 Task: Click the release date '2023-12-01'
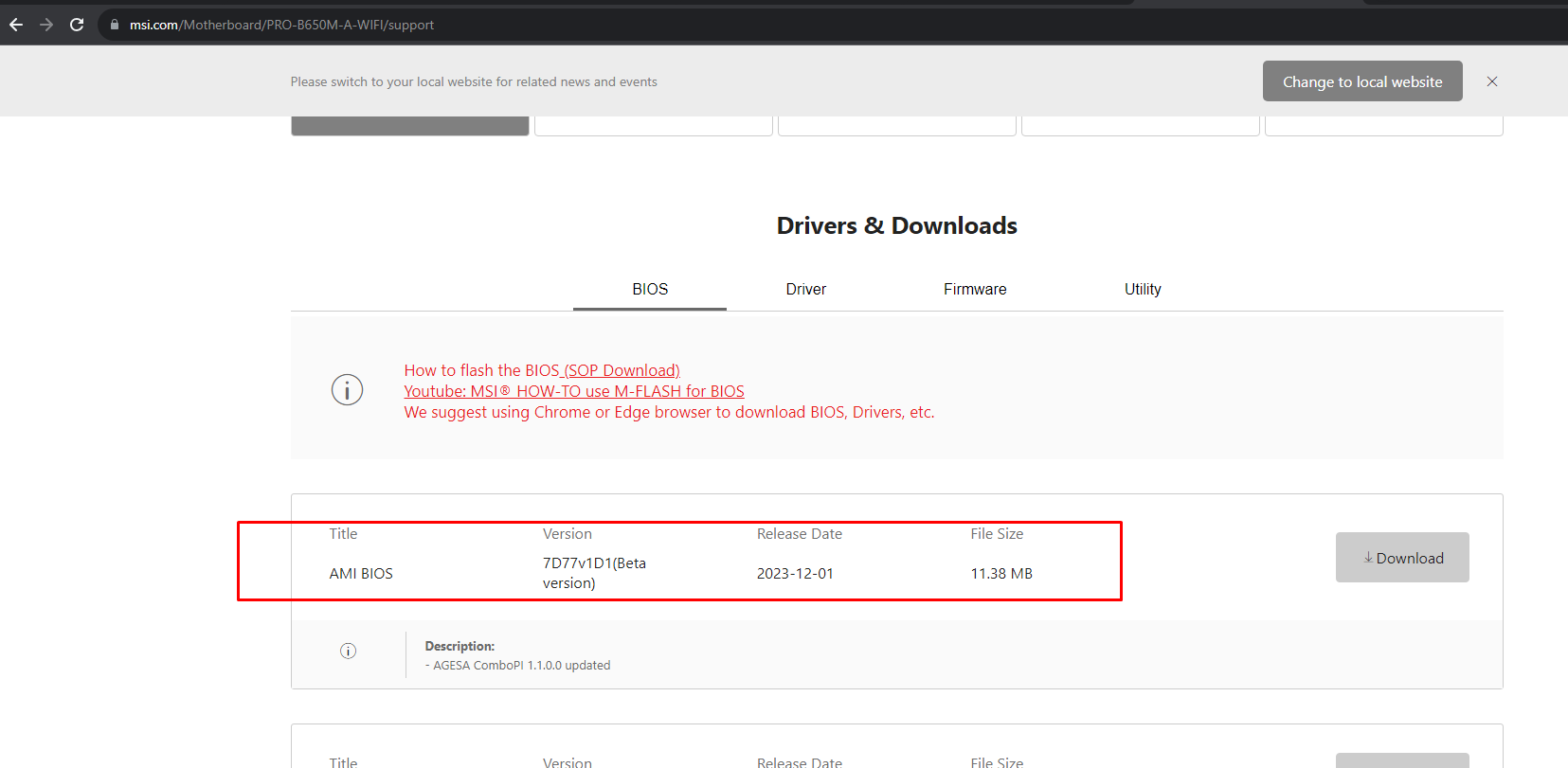tap(795, 573)
